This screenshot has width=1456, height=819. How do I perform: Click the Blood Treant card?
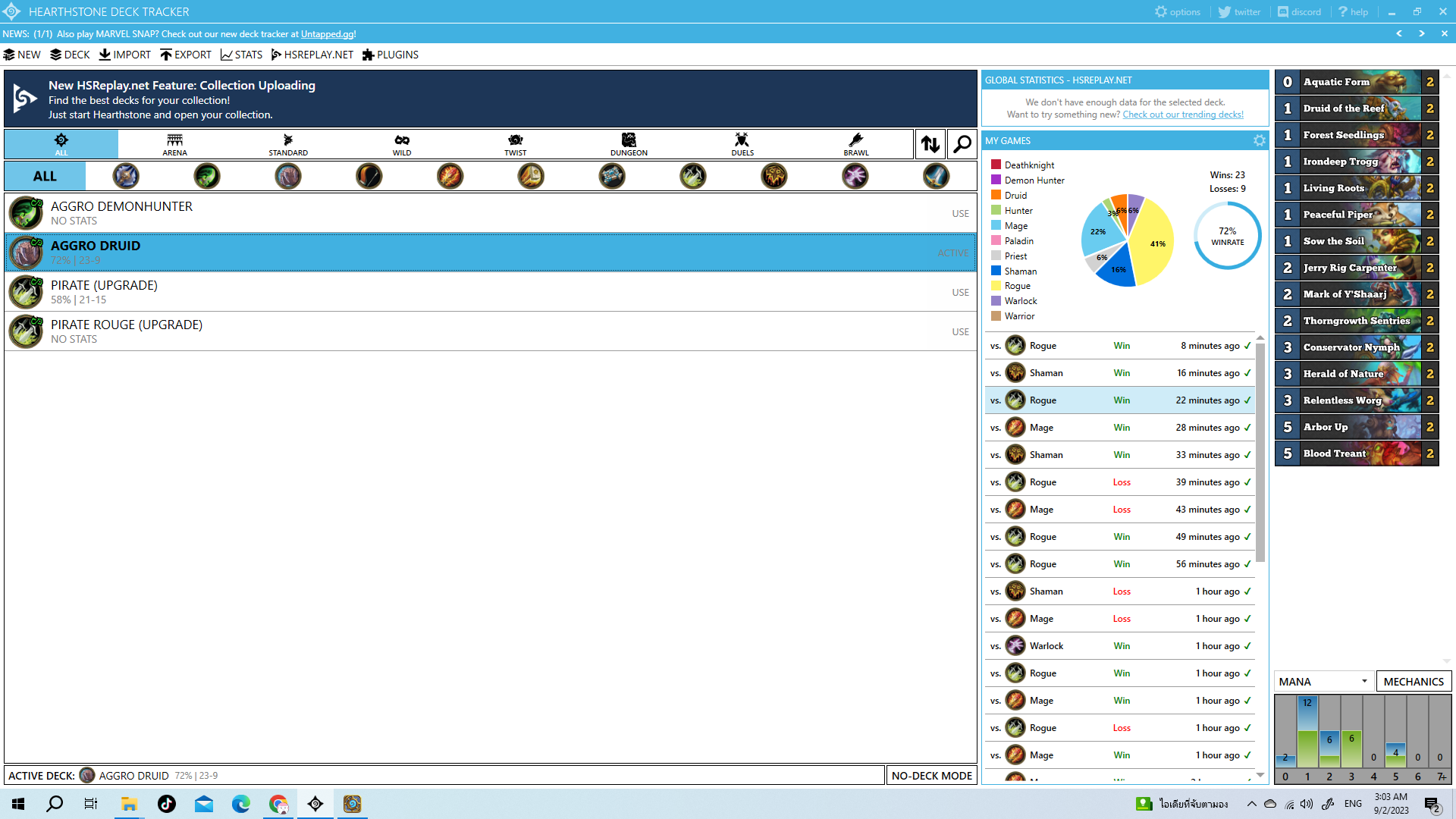(x=1357, y=453)
